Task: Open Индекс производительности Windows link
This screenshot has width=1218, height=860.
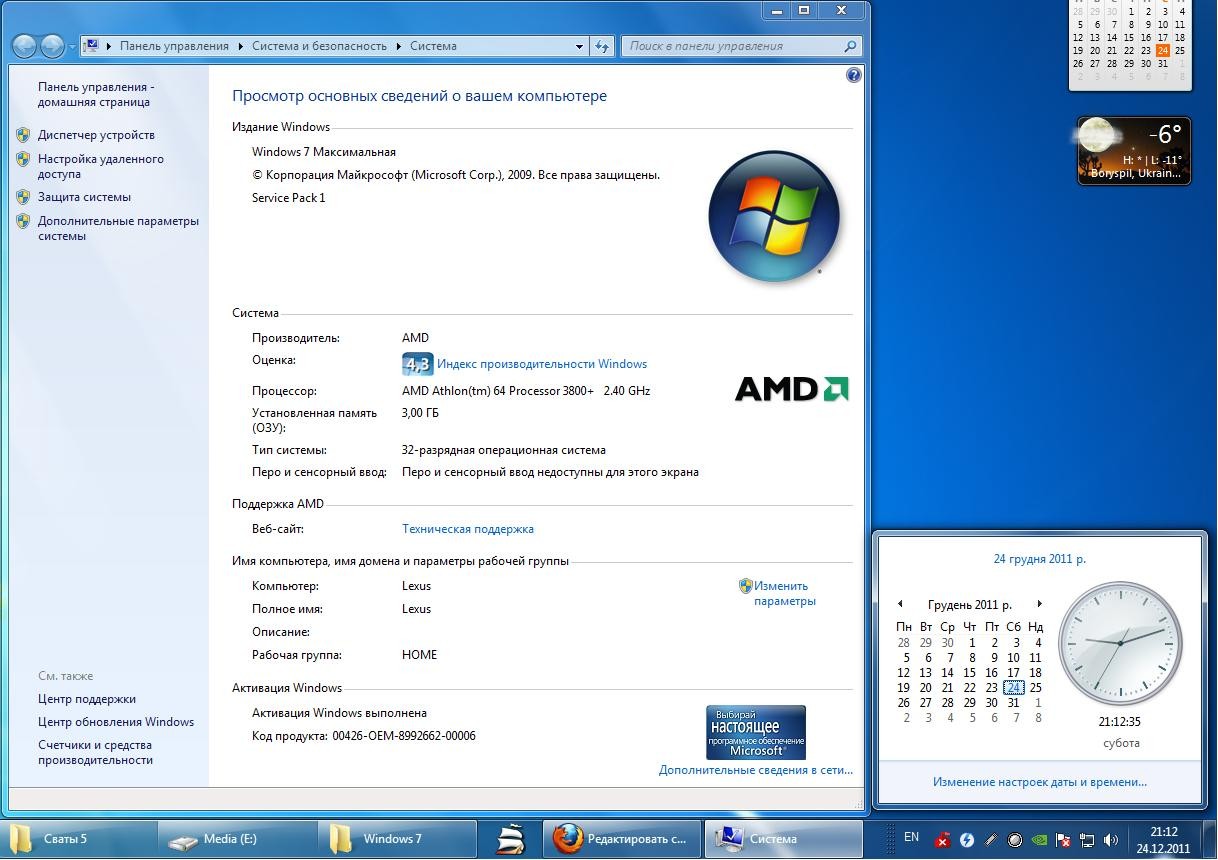Action: click(542, 364)
